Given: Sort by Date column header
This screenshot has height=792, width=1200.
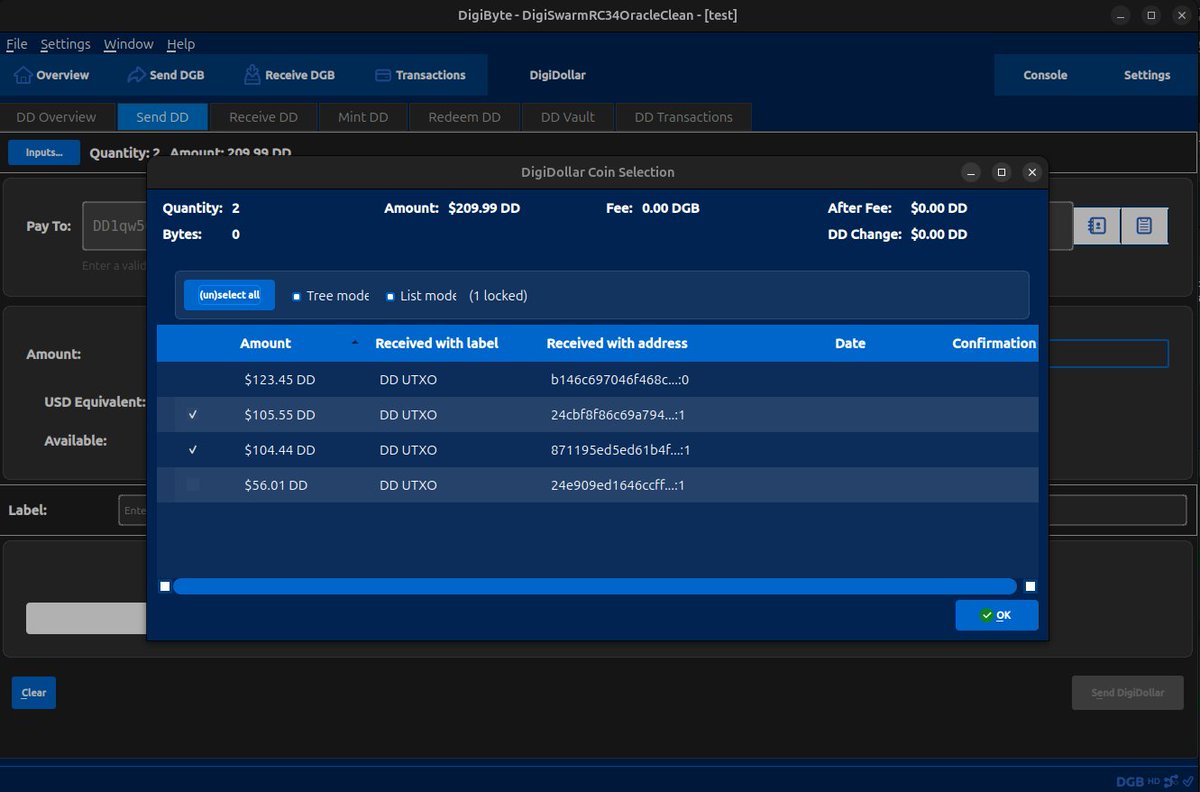Looking at the screenshot, I should click(x=850, y=343).
